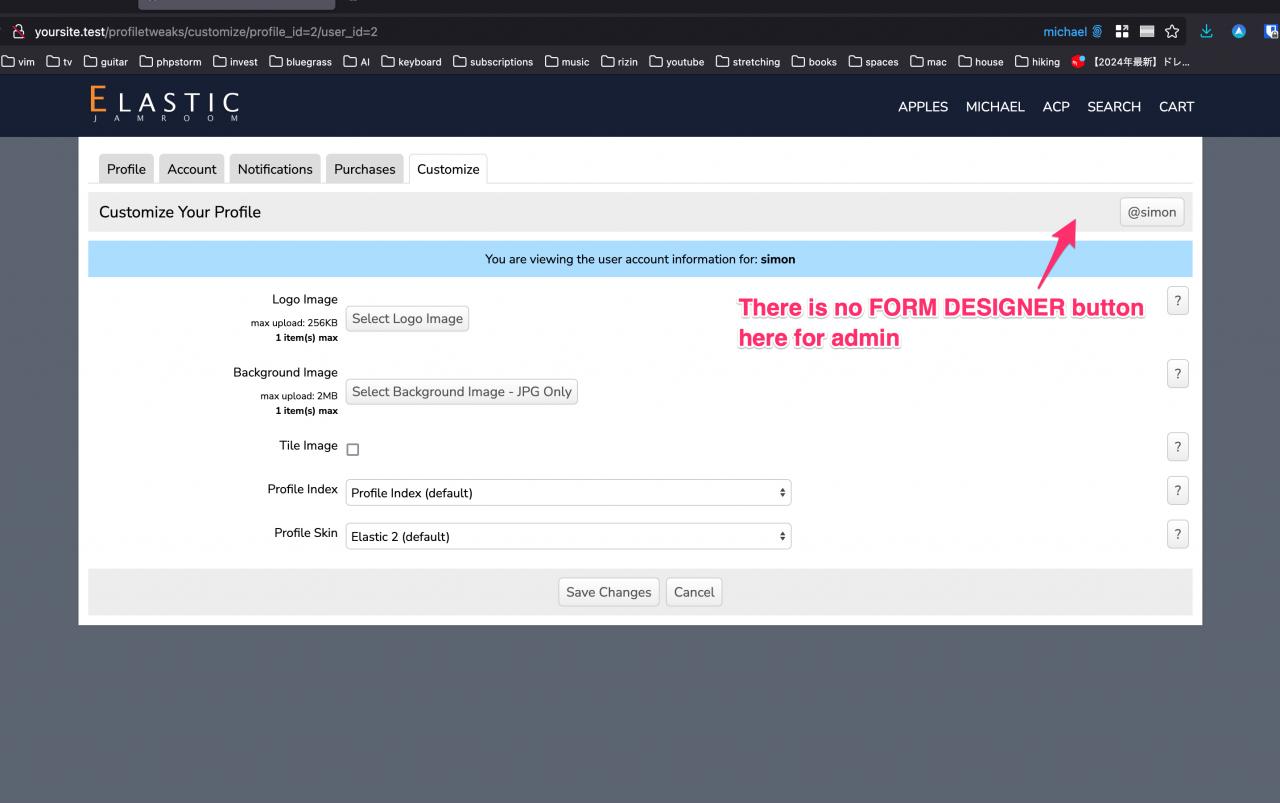
Task: Open the hiking bookmarks folder
Action: tap(1037, 62)
